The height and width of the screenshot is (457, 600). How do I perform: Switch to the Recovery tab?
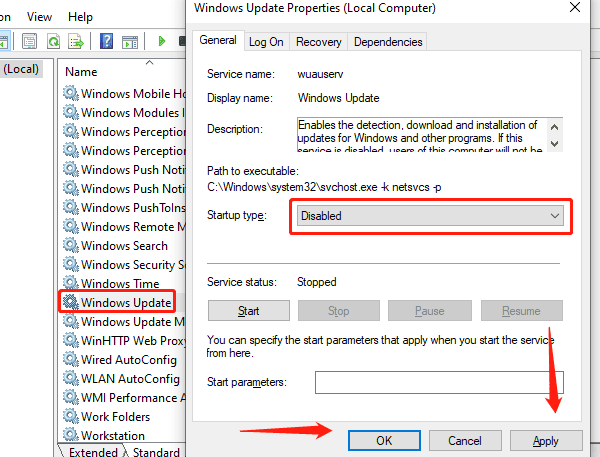[318, 42]
